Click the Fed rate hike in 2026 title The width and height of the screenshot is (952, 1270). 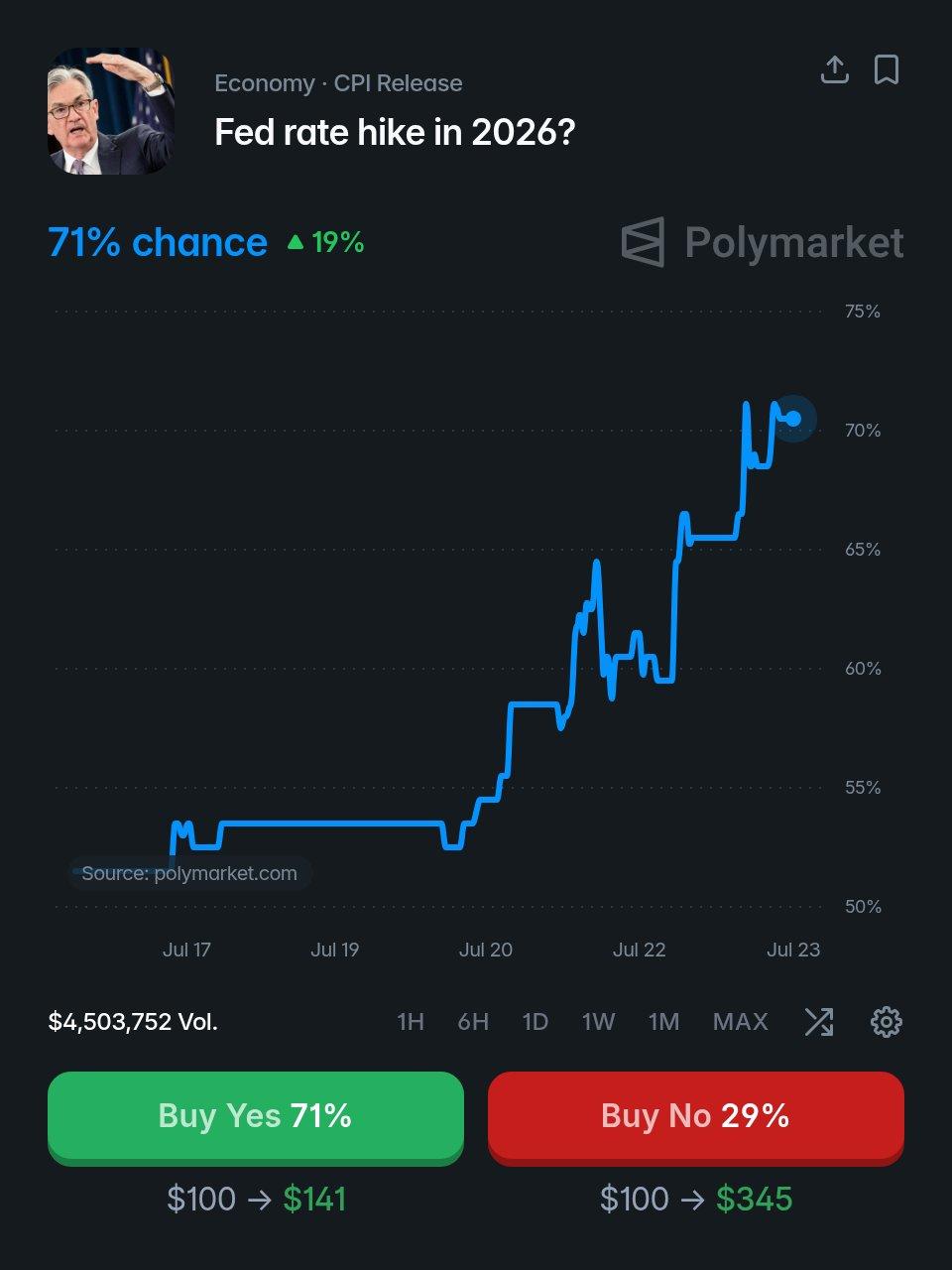pos(395,132)
